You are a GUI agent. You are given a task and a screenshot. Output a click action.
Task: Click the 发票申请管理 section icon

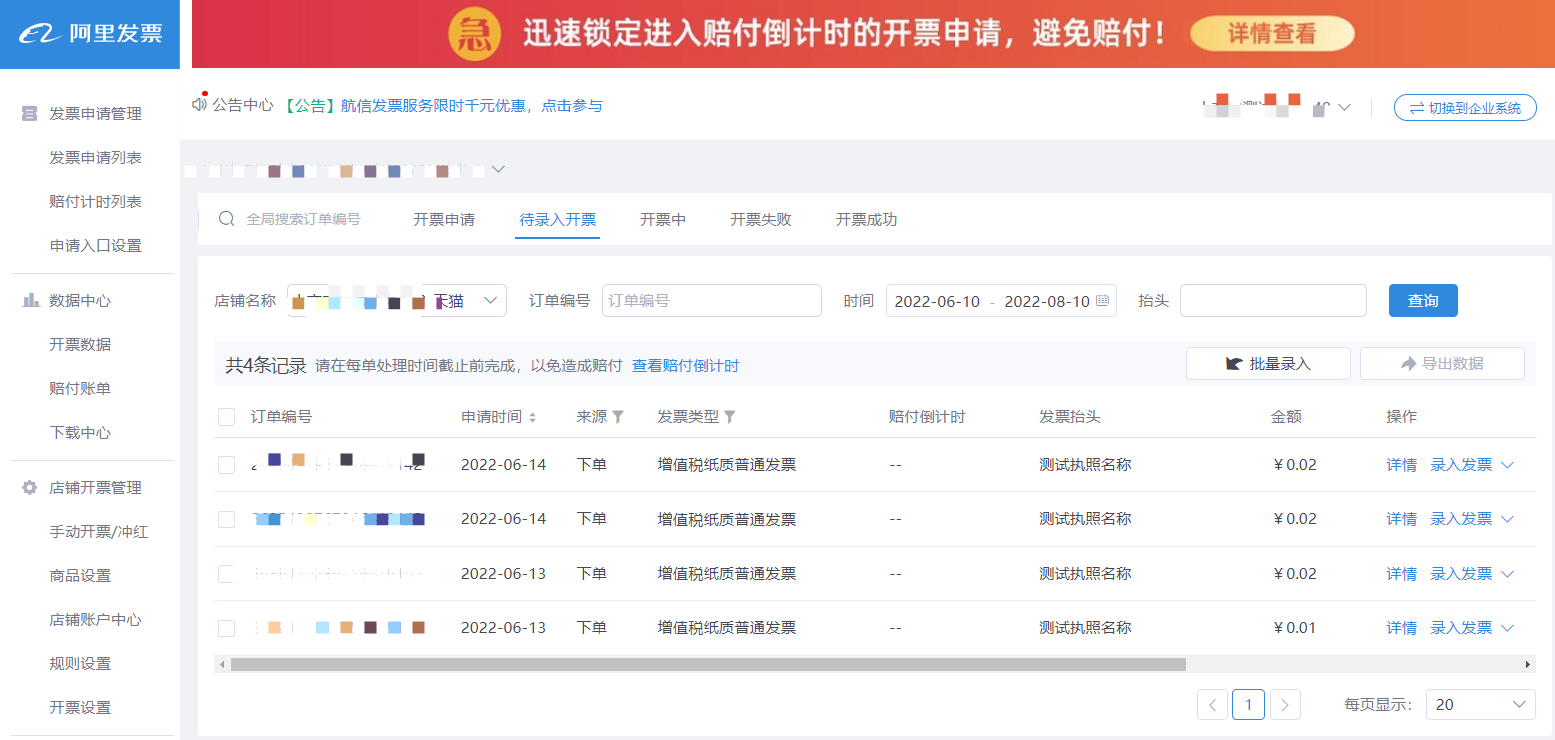tap(30, 114)
